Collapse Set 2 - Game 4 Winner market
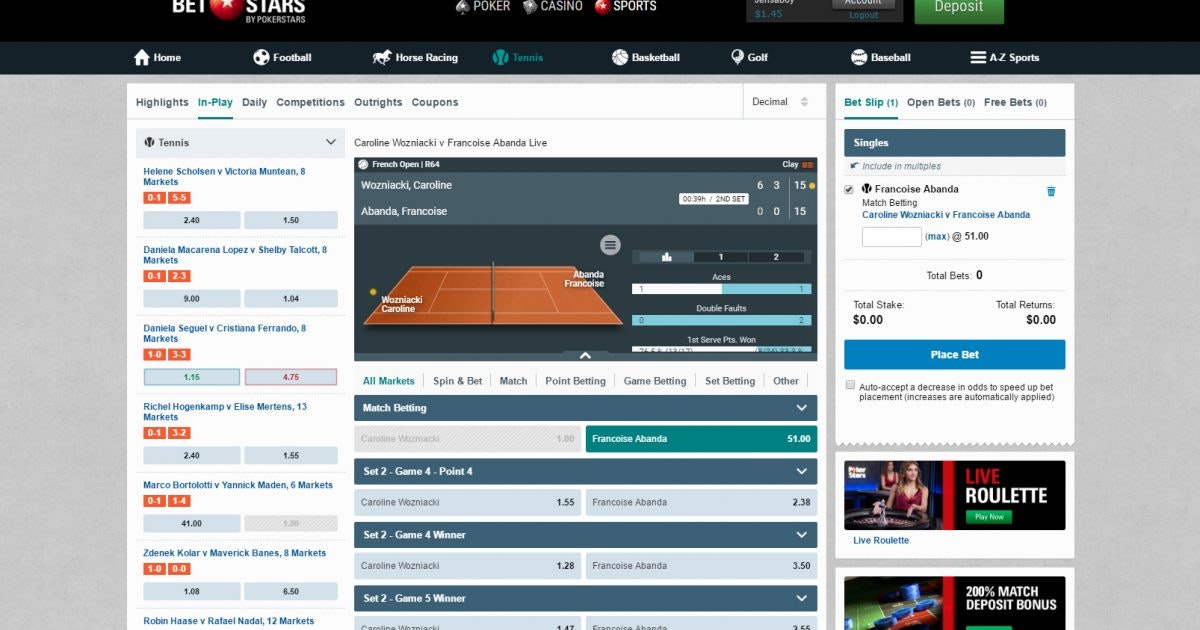Screen dimensions: 1200x630 802,535
